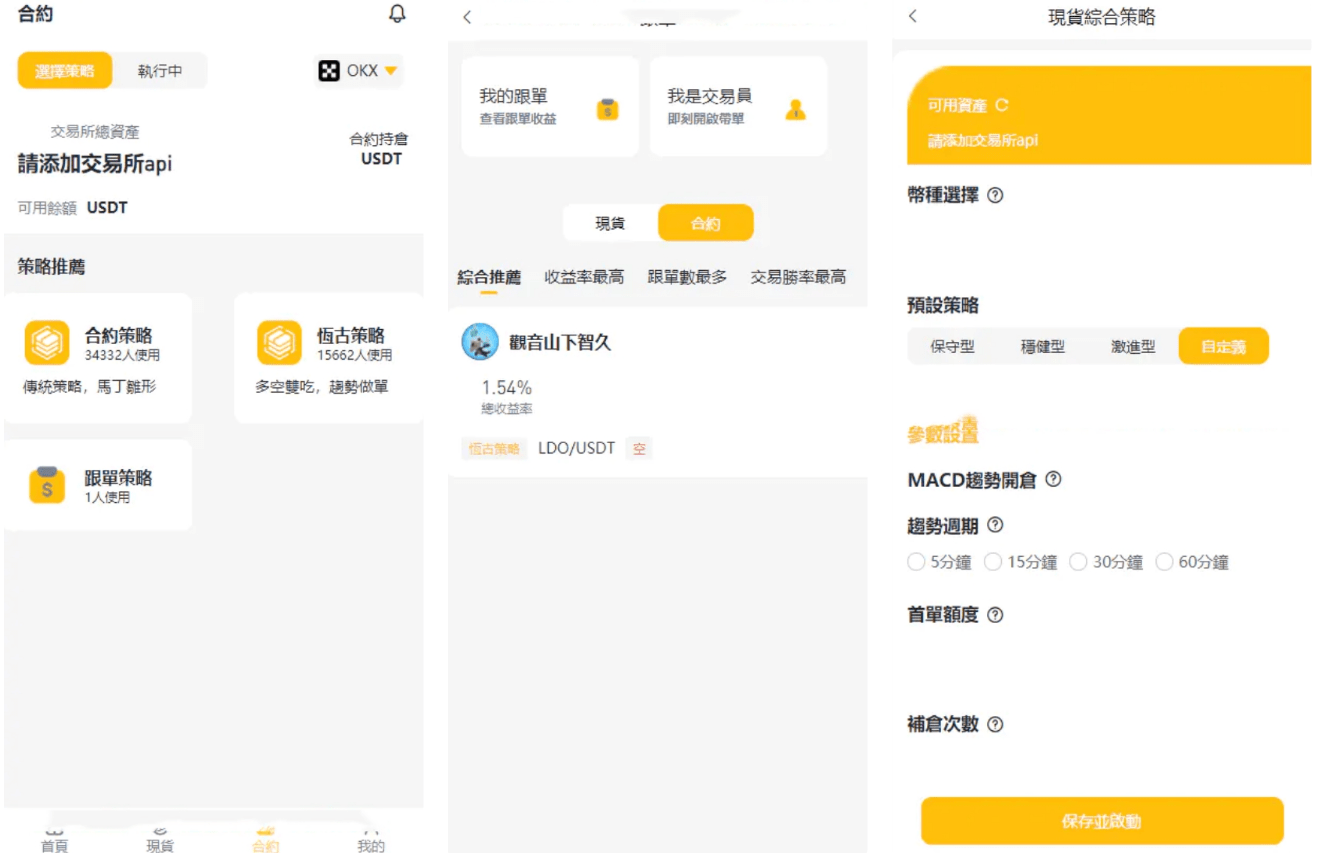1322x853 pixels.
Task: Refresh the 可用資產 balance icon
Action: (x=1002, y=105)
